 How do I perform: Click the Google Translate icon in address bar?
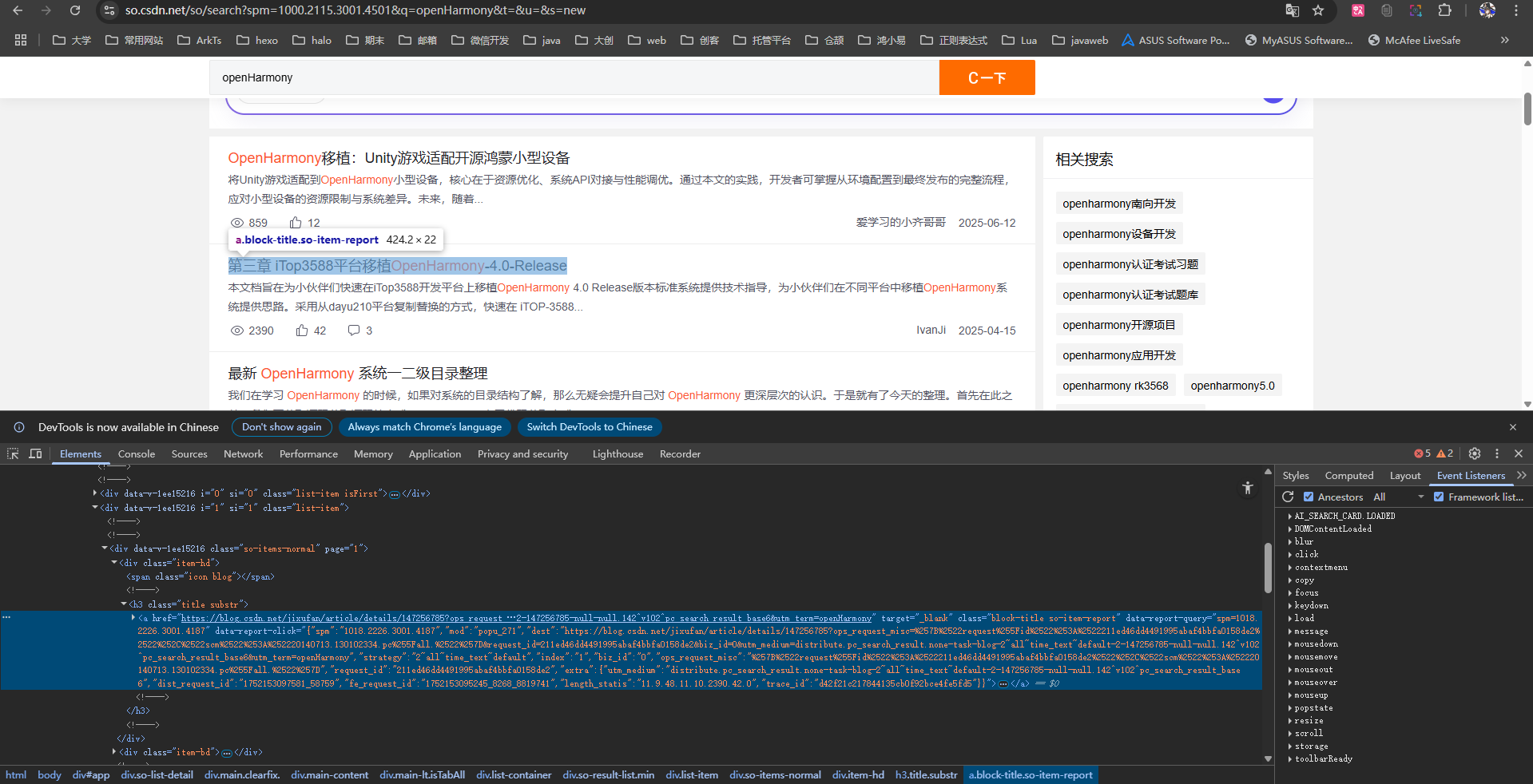click(1292, 10)
